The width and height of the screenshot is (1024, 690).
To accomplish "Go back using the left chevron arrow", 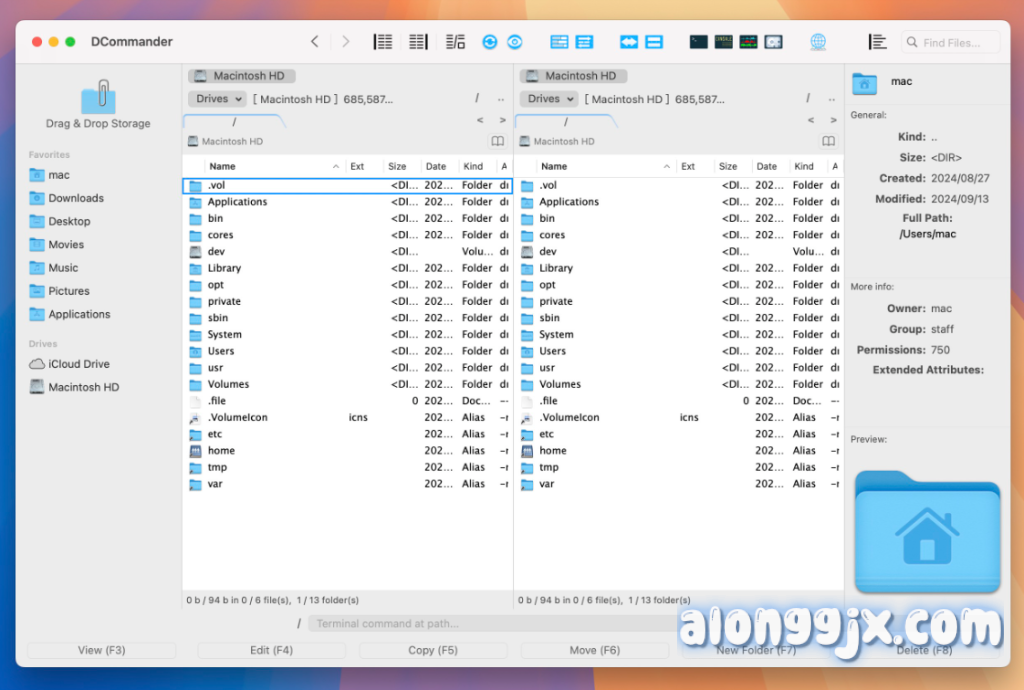I will tap(314, 42).
